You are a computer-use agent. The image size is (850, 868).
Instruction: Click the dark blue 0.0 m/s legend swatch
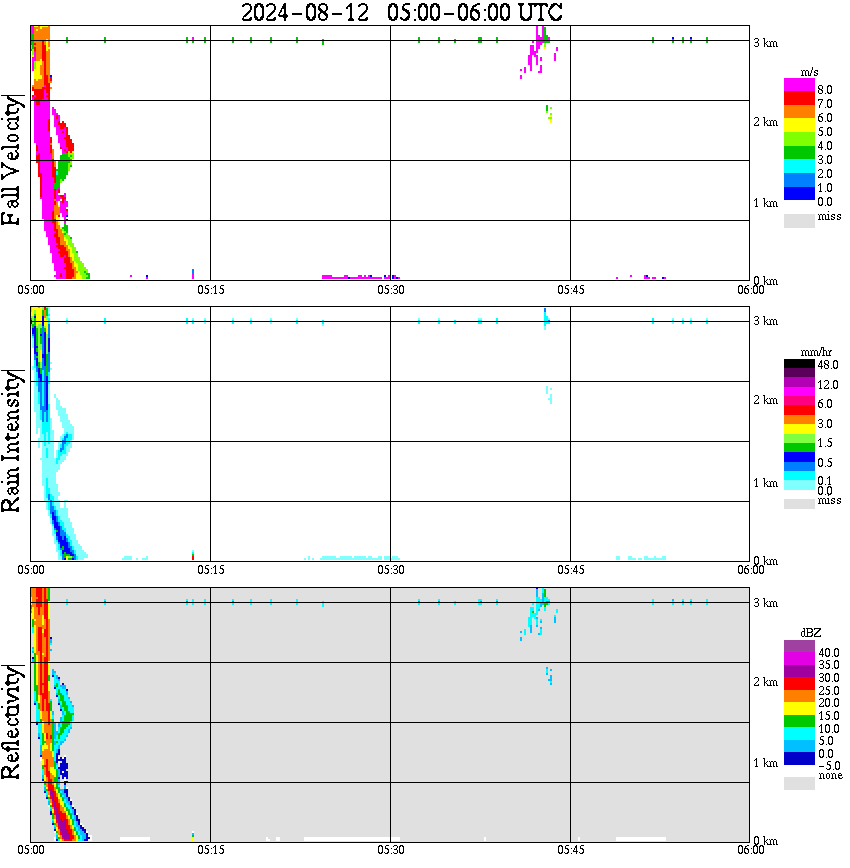[x=799, y=194]
